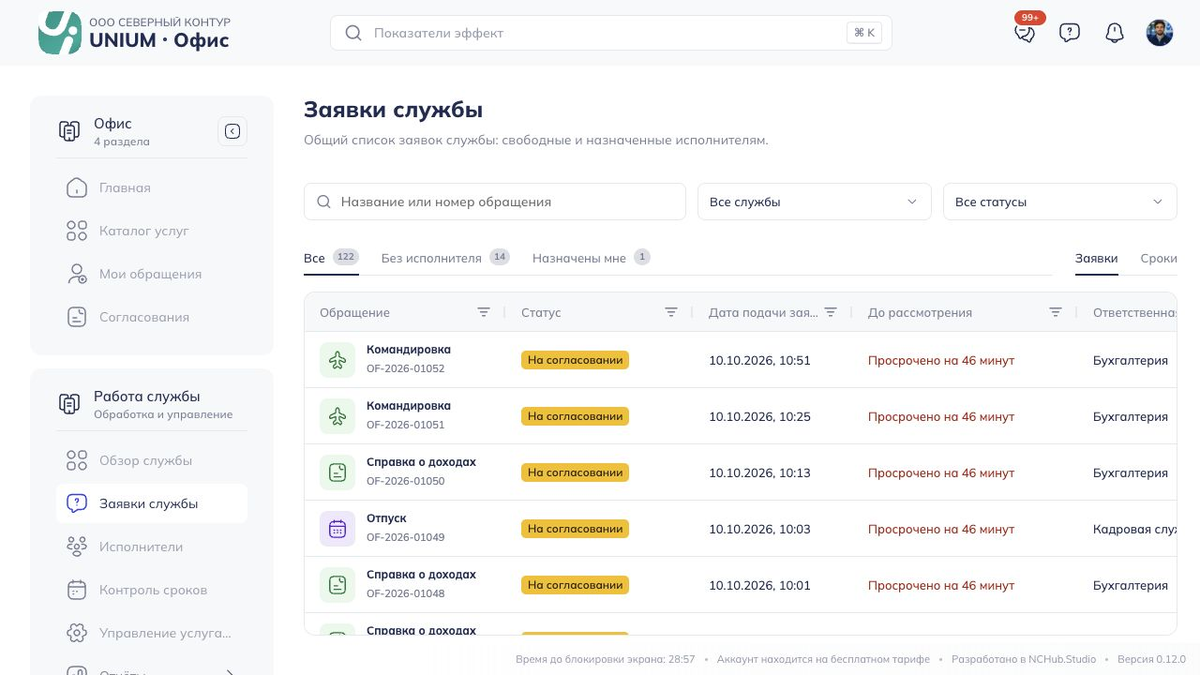The image size is (1200, 675).
Task: Click search magnifier icon in top bar
Action: (x=353, y=33)
